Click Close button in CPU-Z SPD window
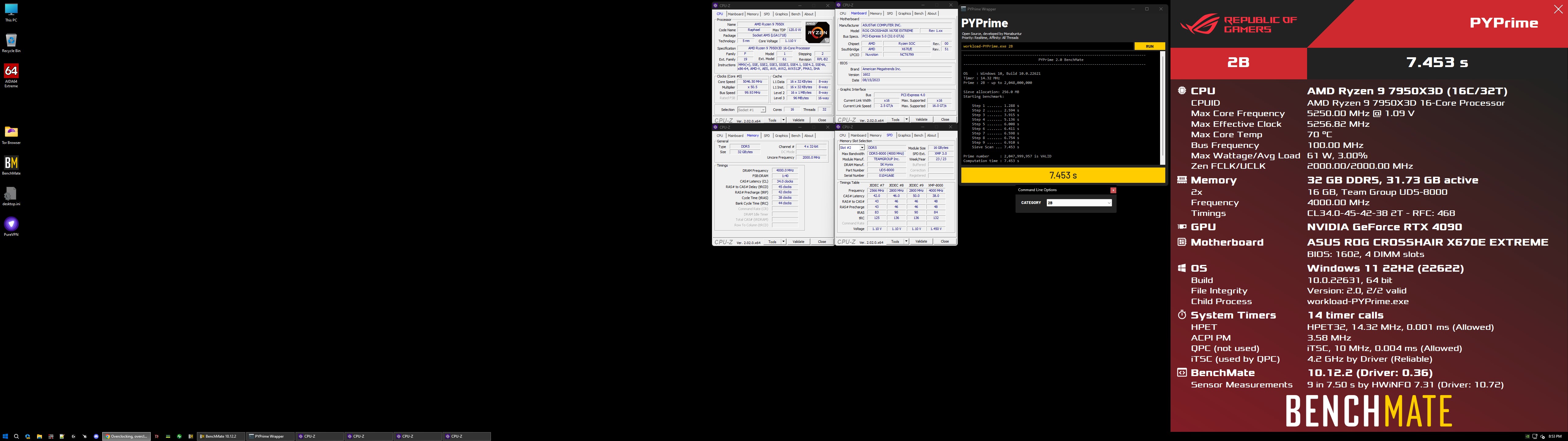Image resolution: width=1568 pixels, height=441 pixels. (x=945, y=241)
